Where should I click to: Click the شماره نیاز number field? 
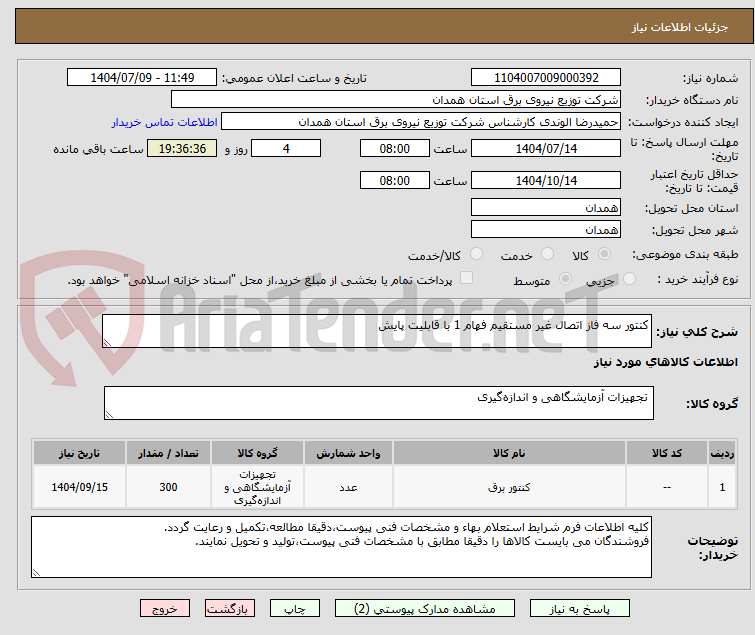pos(546,78)
